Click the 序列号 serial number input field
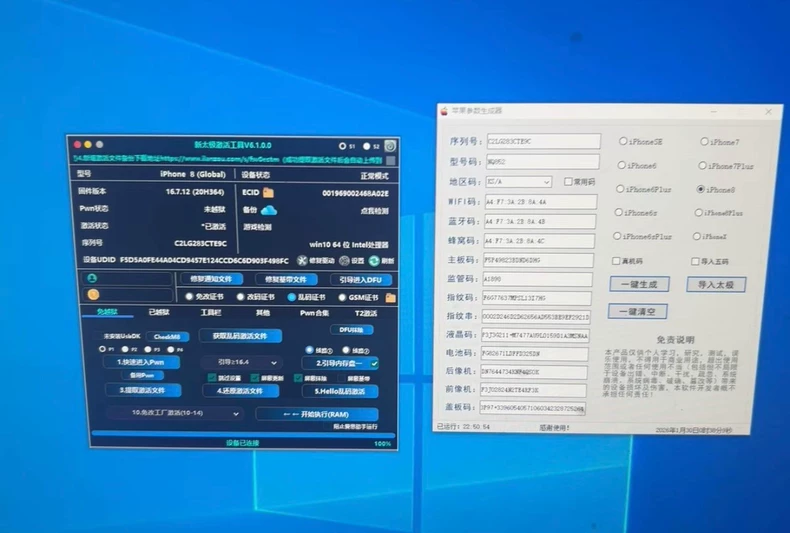The width and height of the screenshot is (790, 533). point(544,142)
